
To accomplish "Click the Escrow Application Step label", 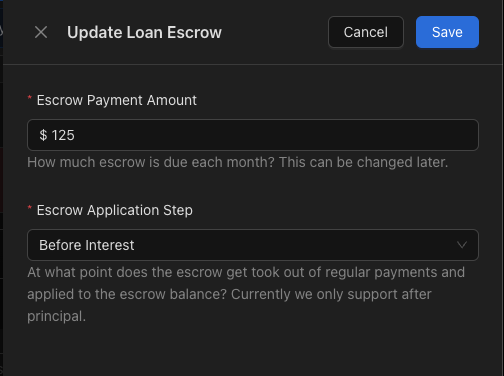I will click(115, 210).
